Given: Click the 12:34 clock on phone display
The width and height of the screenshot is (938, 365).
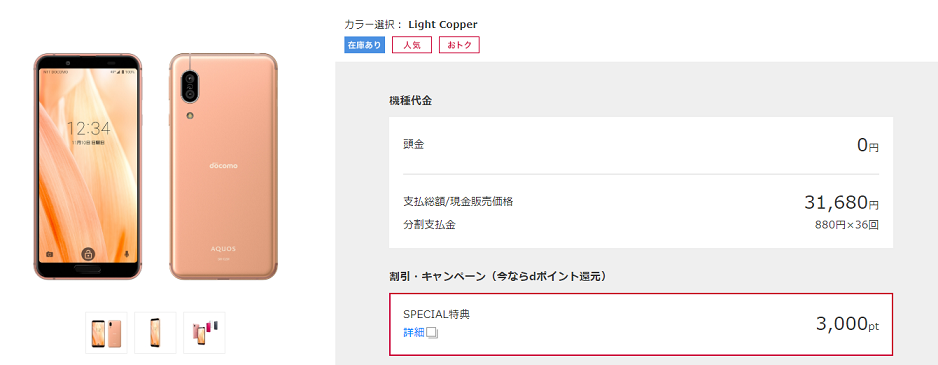Looking at the screenshot, I should (x=88, y=128).
